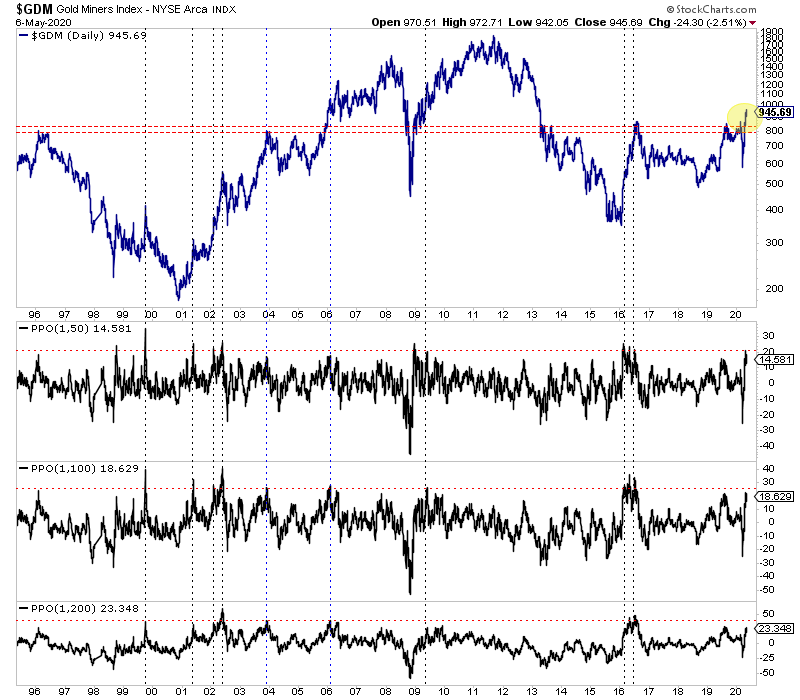
Task: Click the 04 year marker at chart bottom
Action: (x=268, y=692)
